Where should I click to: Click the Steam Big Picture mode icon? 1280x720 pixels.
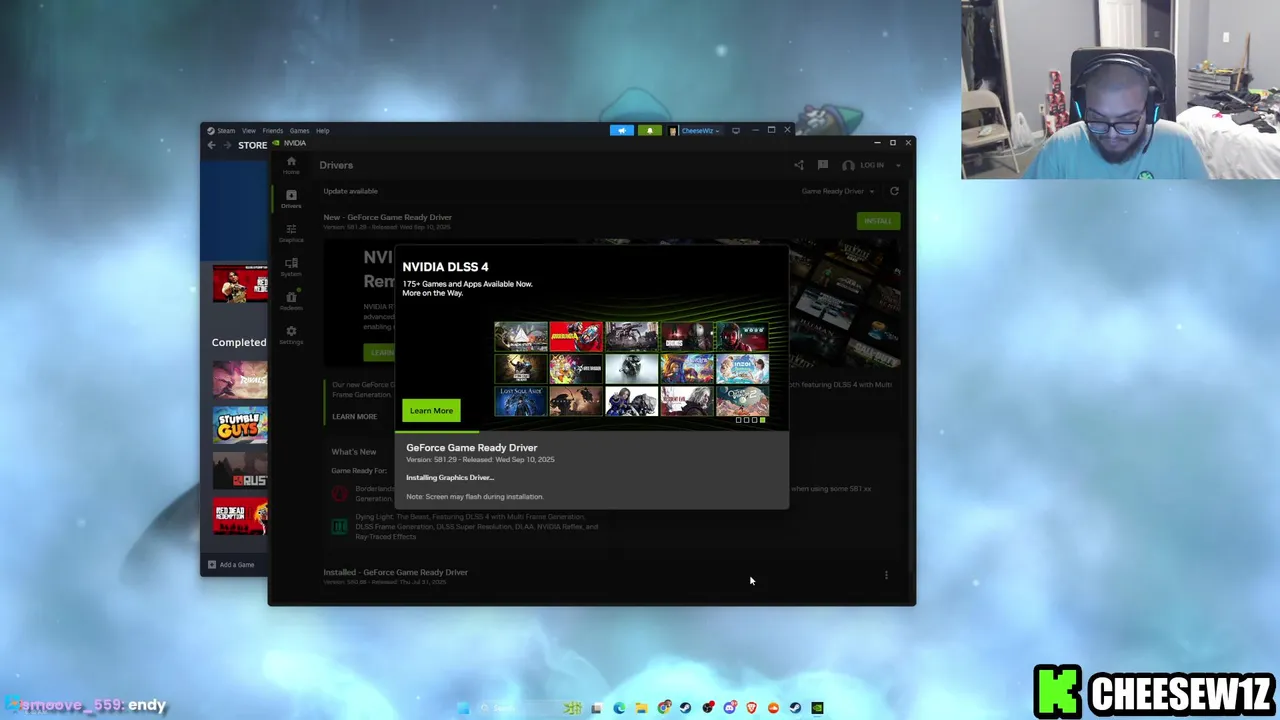click(736, 130)
